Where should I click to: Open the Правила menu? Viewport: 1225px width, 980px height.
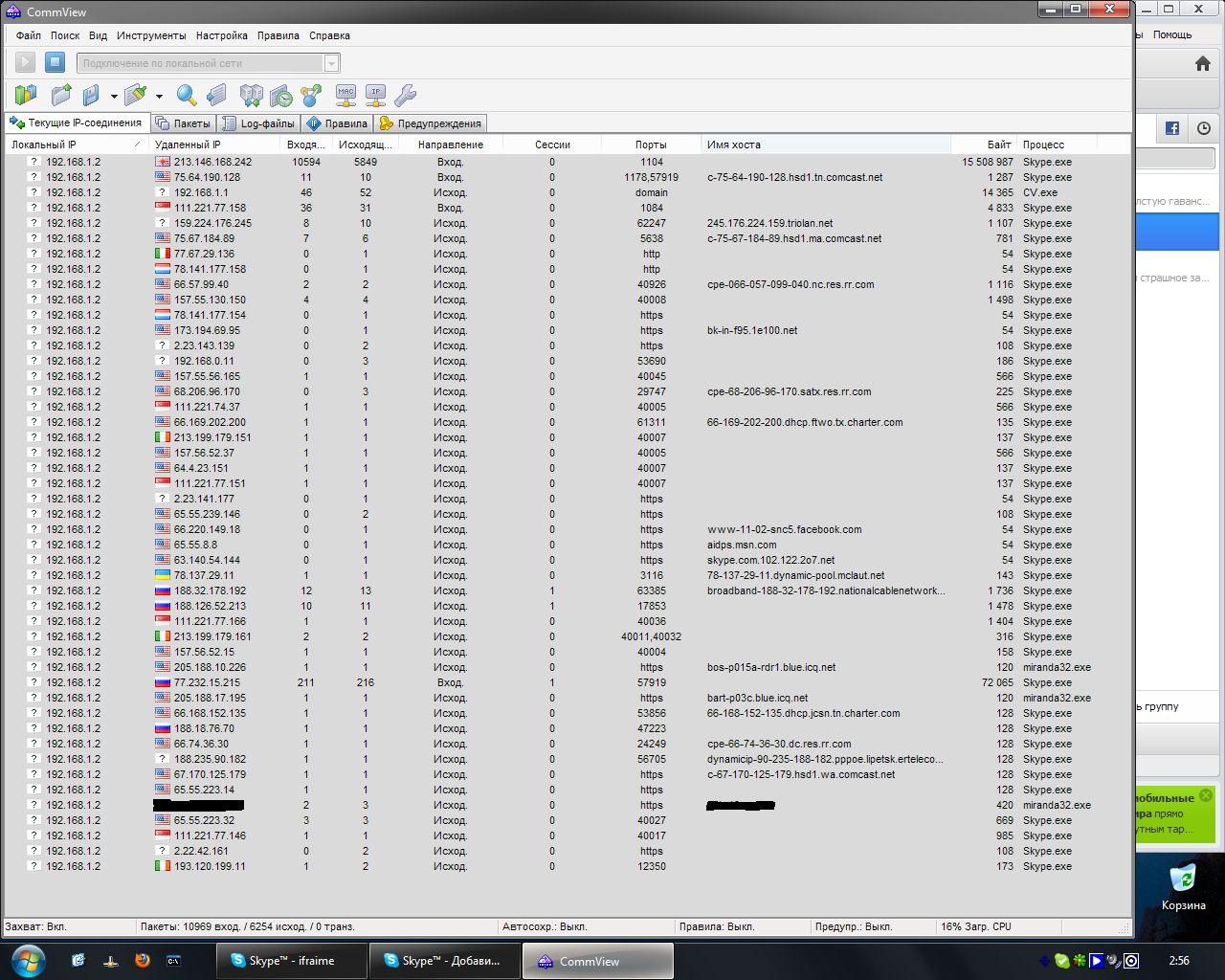278,35
